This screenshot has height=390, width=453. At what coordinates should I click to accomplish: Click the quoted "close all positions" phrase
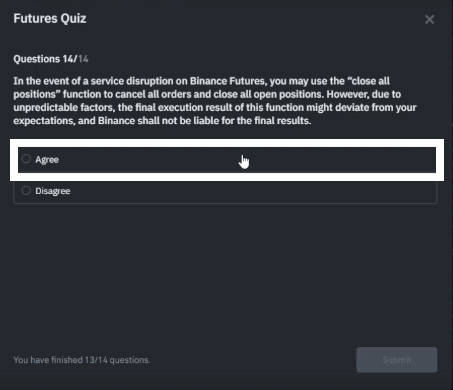coord(201,88)
